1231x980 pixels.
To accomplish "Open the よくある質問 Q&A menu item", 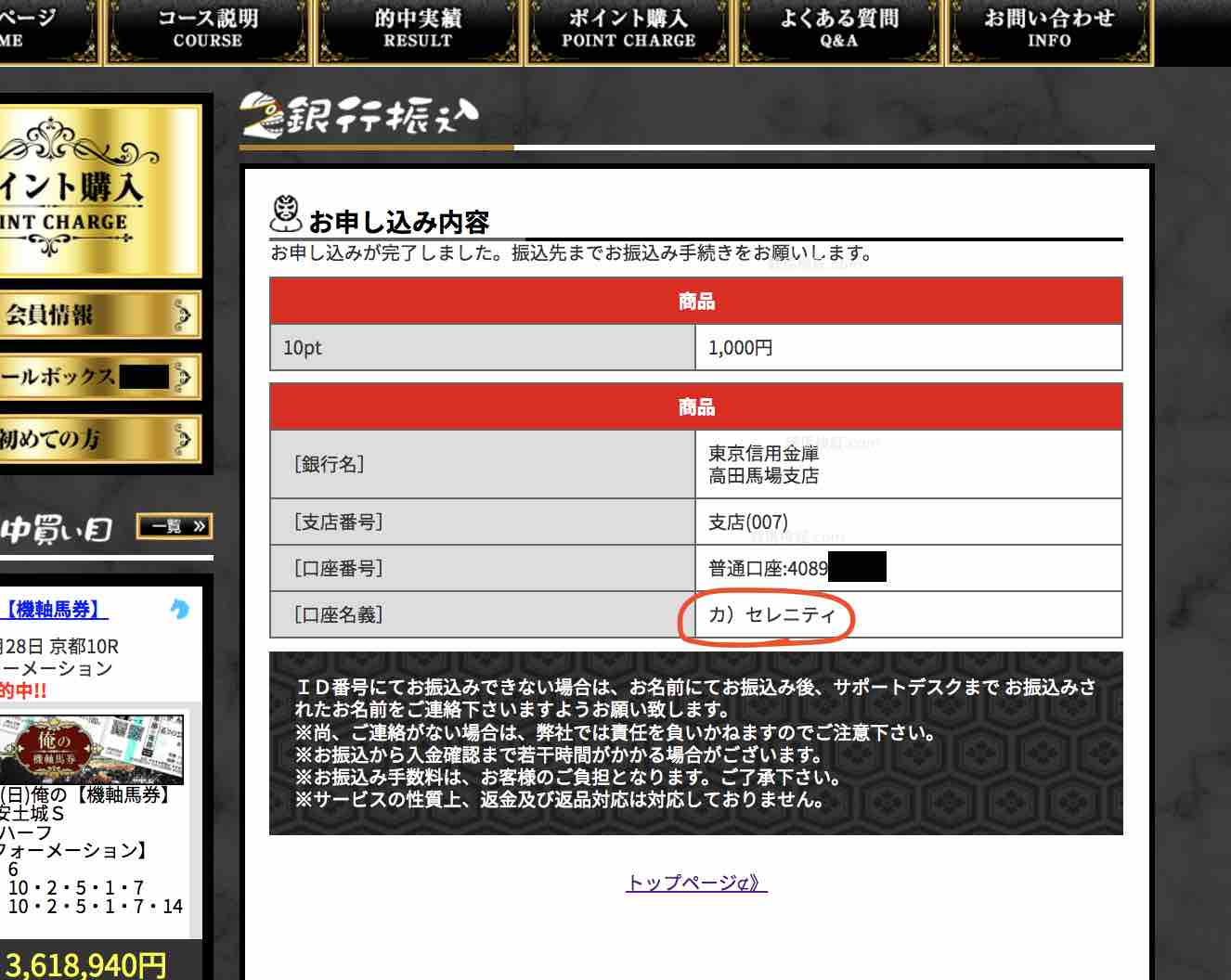I will (839, 32).
